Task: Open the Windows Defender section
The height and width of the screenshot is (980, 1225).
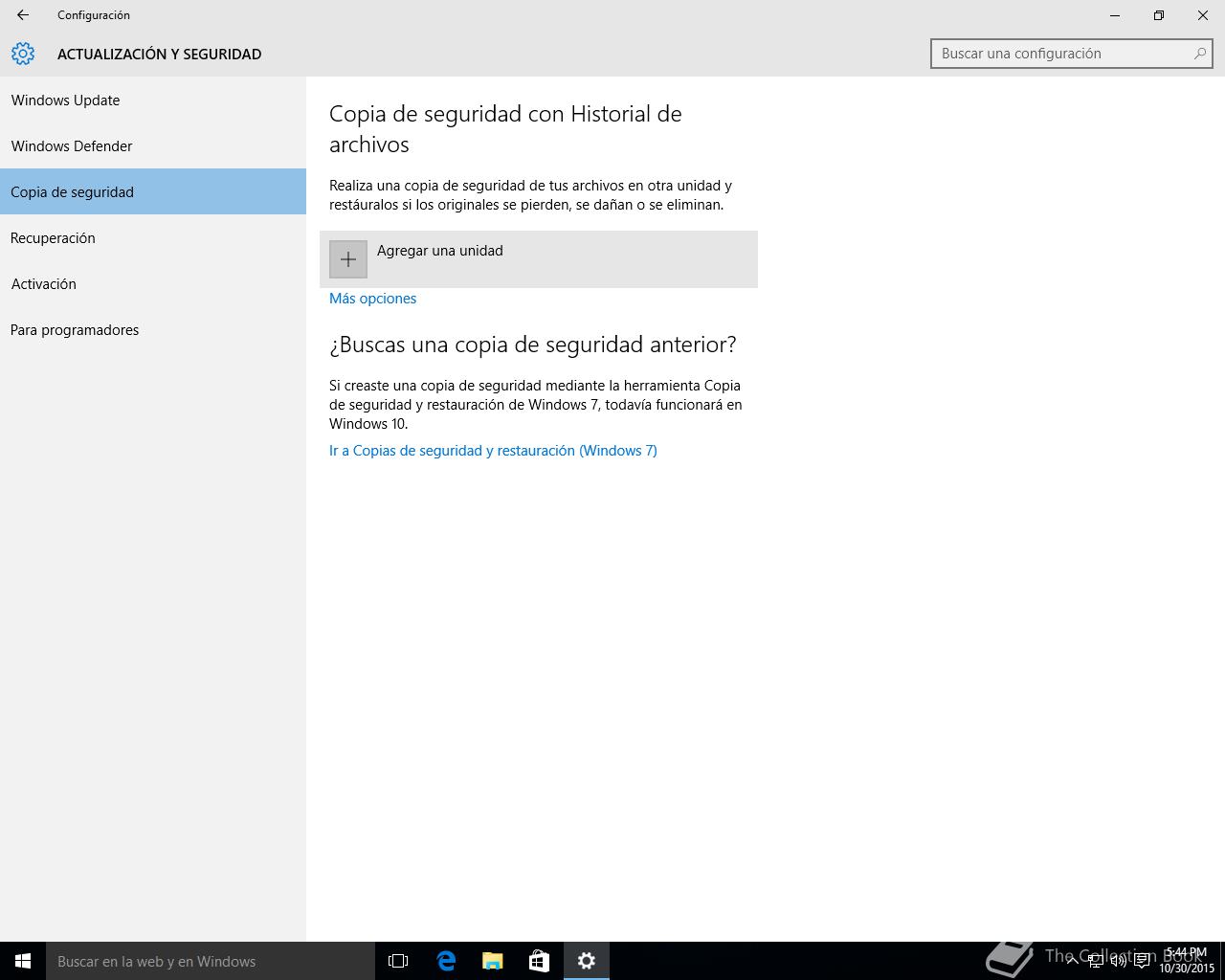Action: tap(153, 145)
